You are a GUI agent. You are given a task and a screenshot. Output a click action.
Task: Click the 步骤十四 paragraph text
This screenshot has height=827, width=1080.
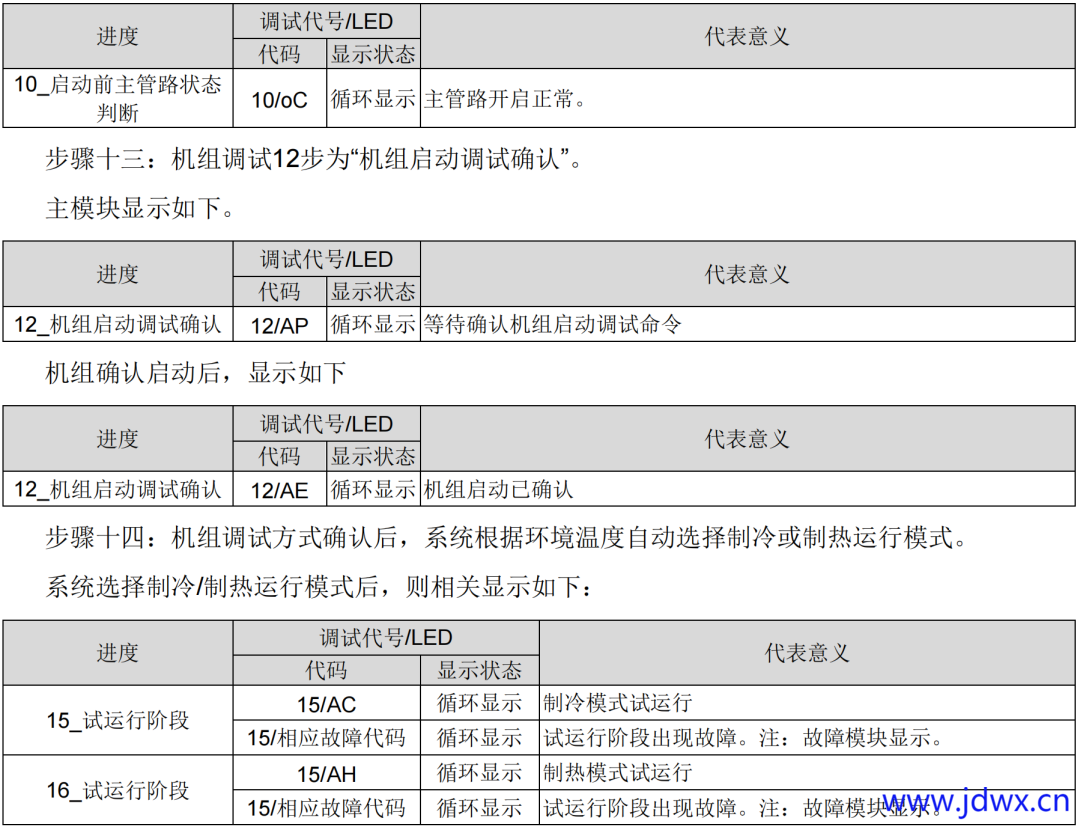point(506,539)
